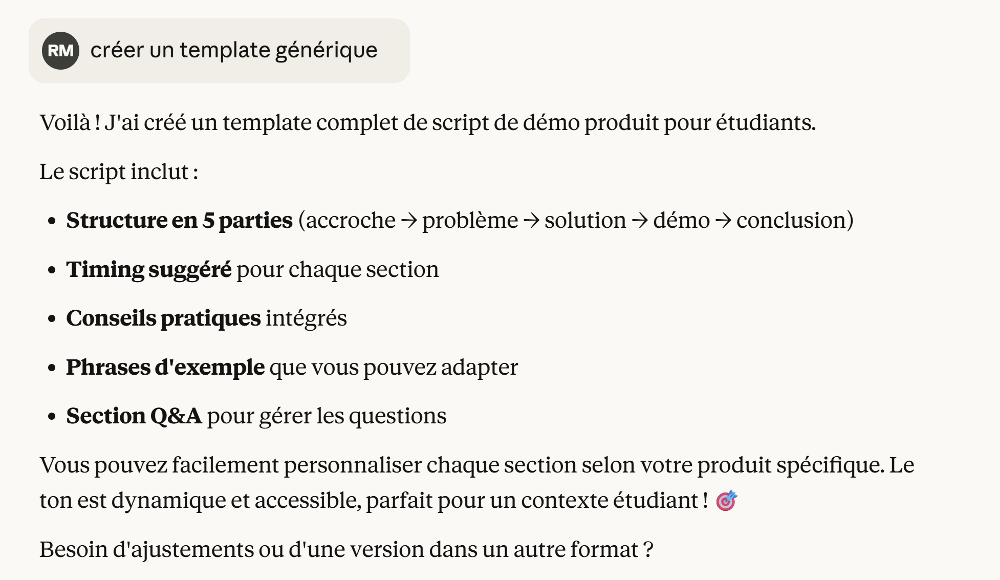Click the bold "Conseils pratiques" text

163,318
